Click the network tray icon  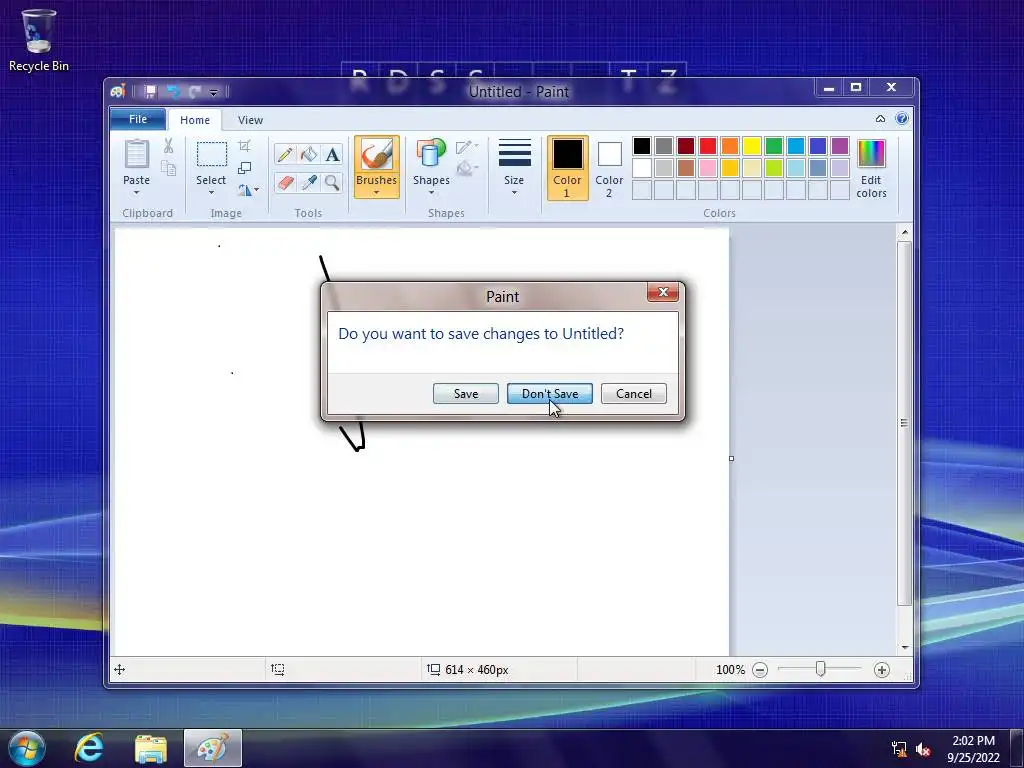coord(899,749)
